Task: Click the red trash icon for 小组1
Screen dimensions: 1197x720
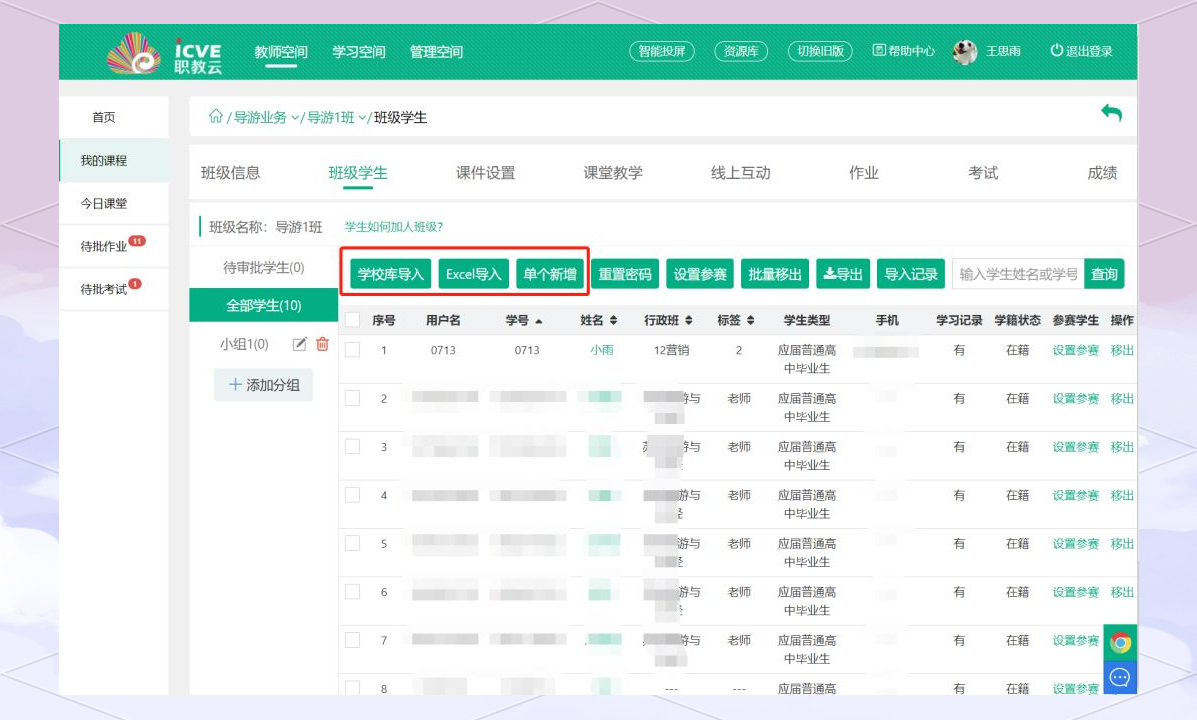Action: tap(322, 344)
